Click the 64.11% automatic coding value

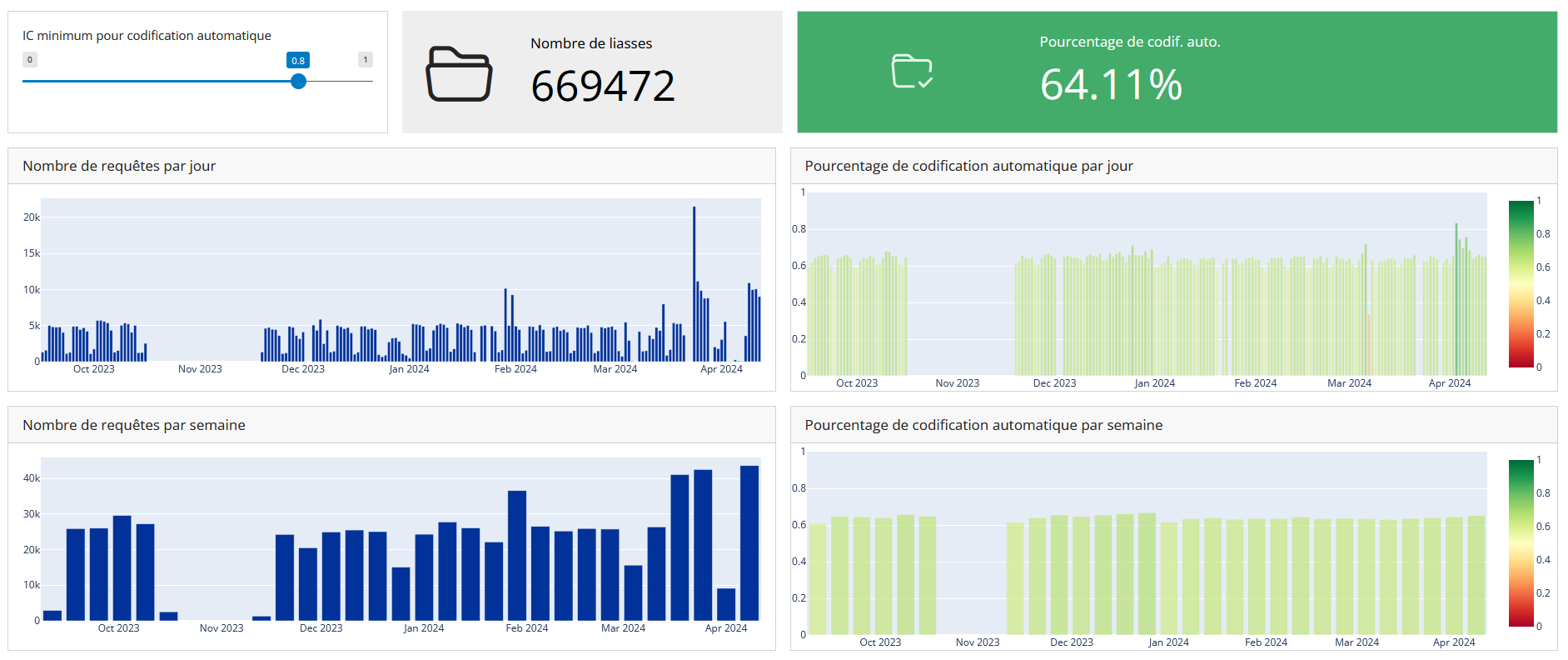click(x=1111, y=85)
